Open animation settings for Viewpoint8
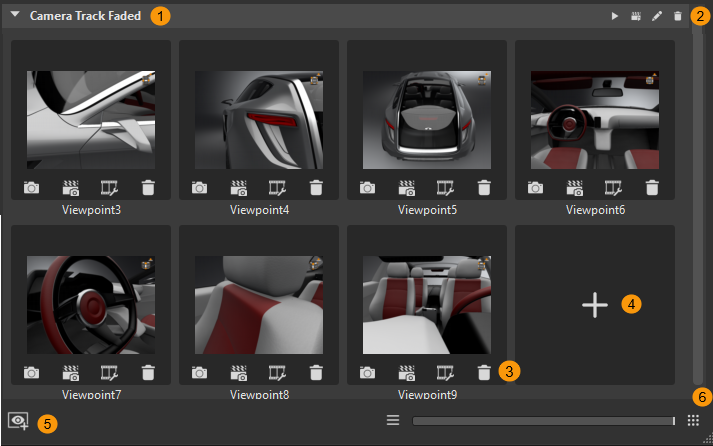 pos(277,373)
